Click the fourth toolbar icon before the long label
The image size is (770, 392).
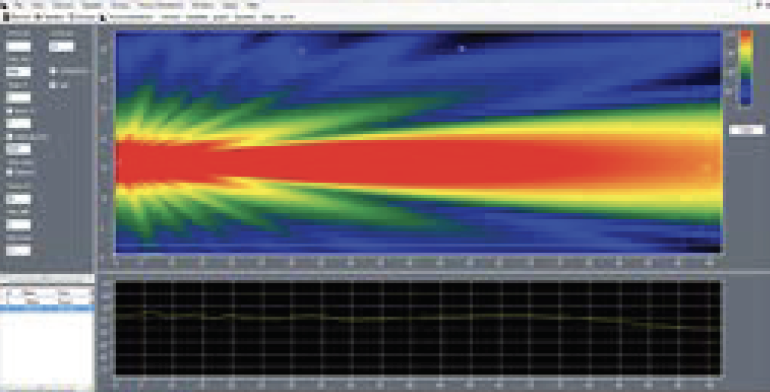103,17
